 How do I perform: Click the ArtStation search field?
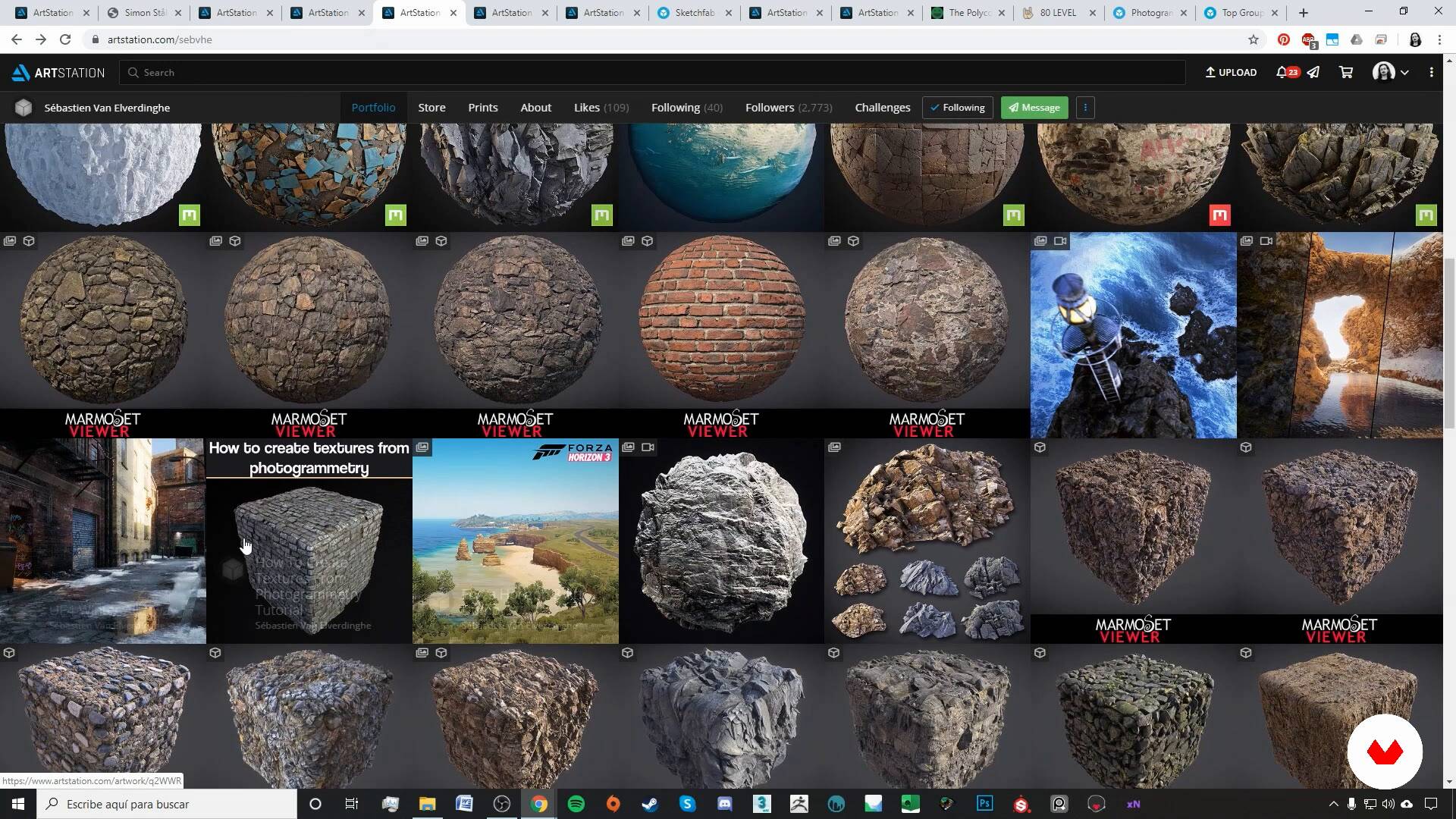pyautogui.click(x=652, y=72)
